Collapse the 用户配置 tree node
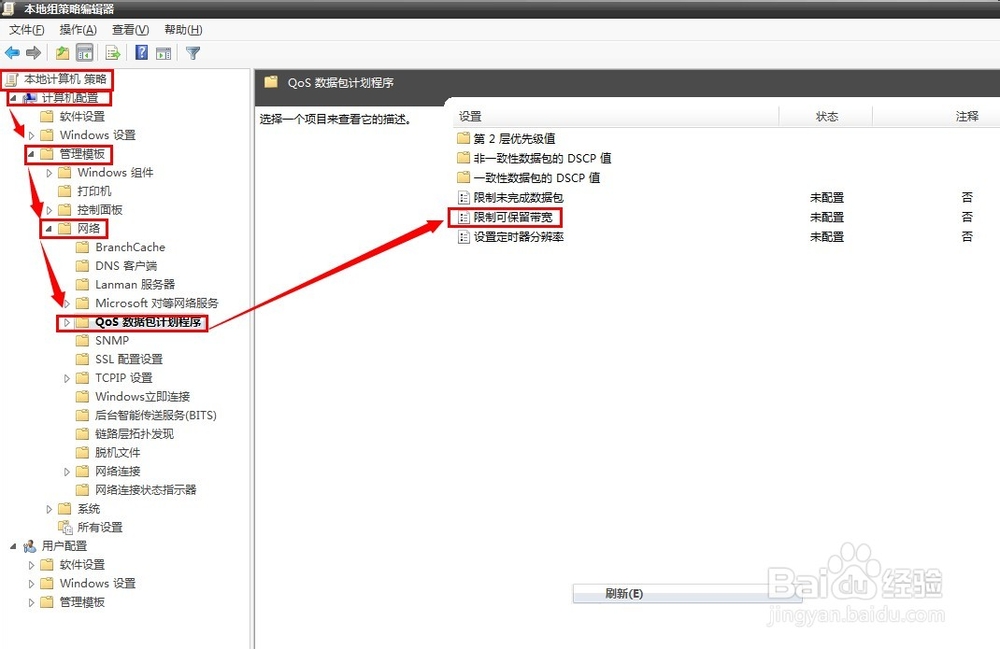 13,546
